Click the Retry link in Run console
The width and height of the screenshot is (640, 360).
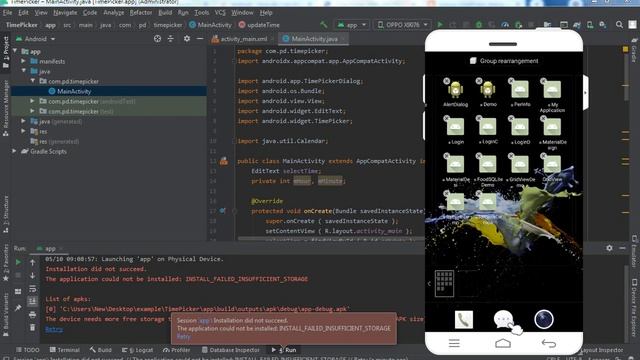[x=54, y=329]
